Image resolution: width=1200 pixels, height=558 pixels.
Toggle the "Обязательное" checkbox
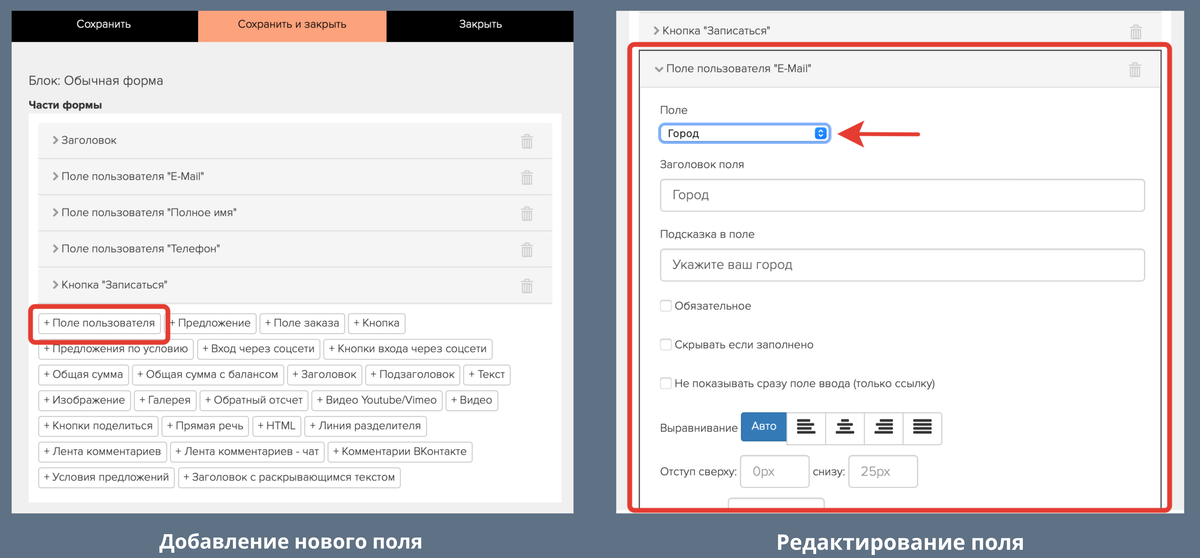[666, 306]
